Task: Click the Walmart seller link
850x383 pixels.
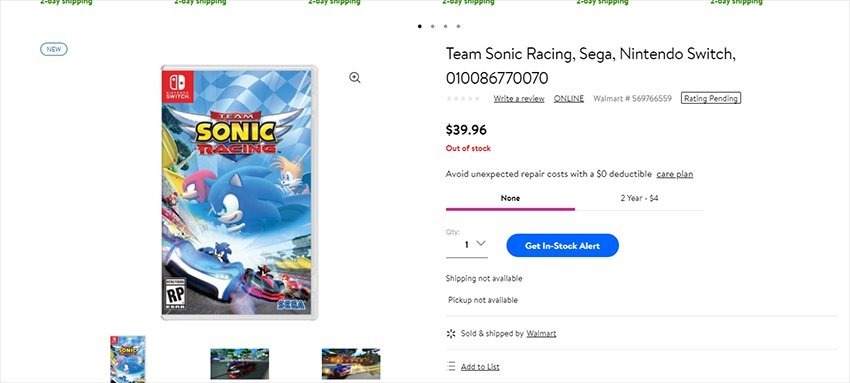Action: click(x=541, y=334)
